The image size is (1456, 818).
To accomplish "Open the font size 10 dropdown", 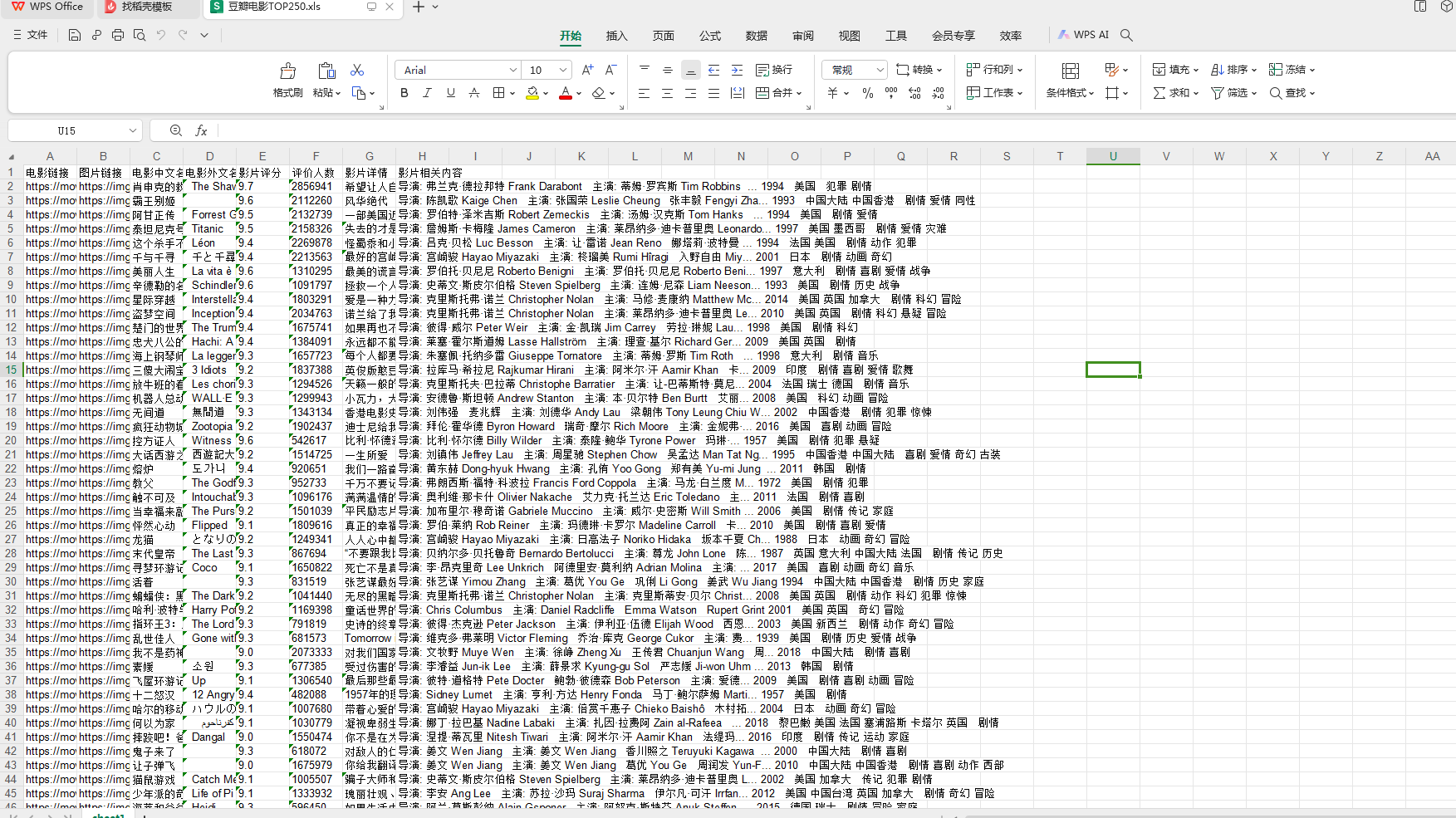I will tap(562, 70).
